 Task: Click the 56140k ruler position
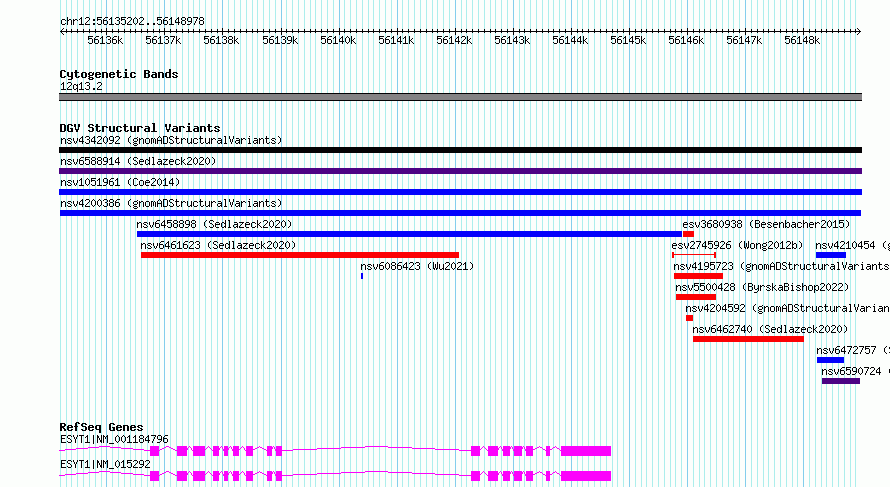pyautogui.click(x=338, y=40)
